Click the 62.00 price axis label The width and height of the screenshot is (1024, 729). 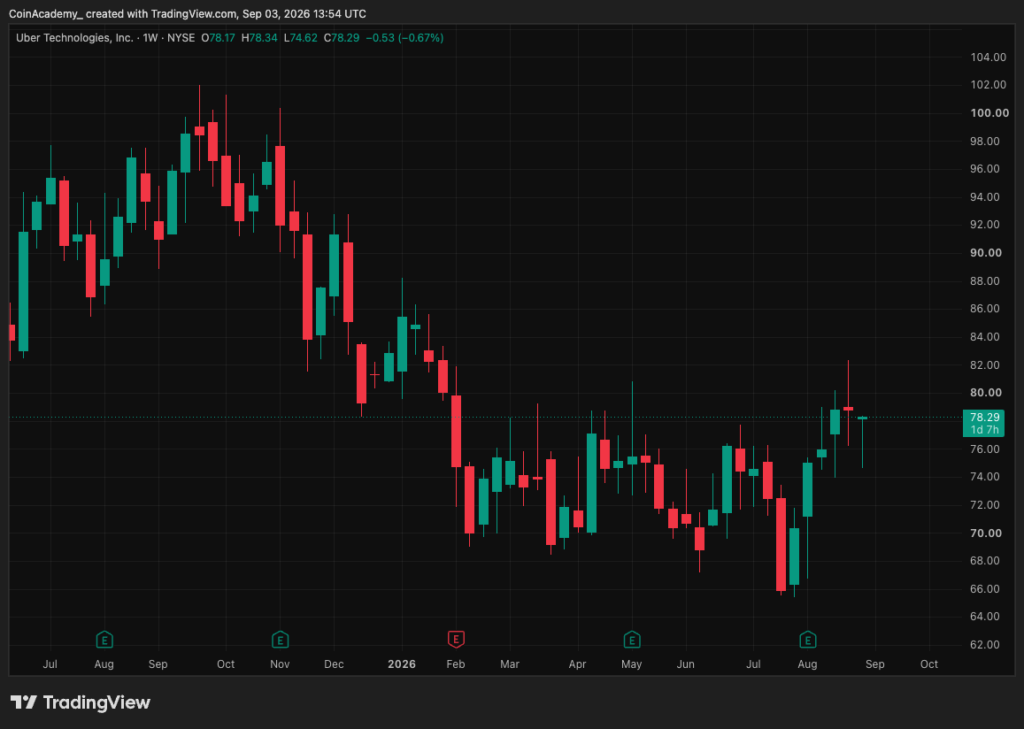click(984, 644)
